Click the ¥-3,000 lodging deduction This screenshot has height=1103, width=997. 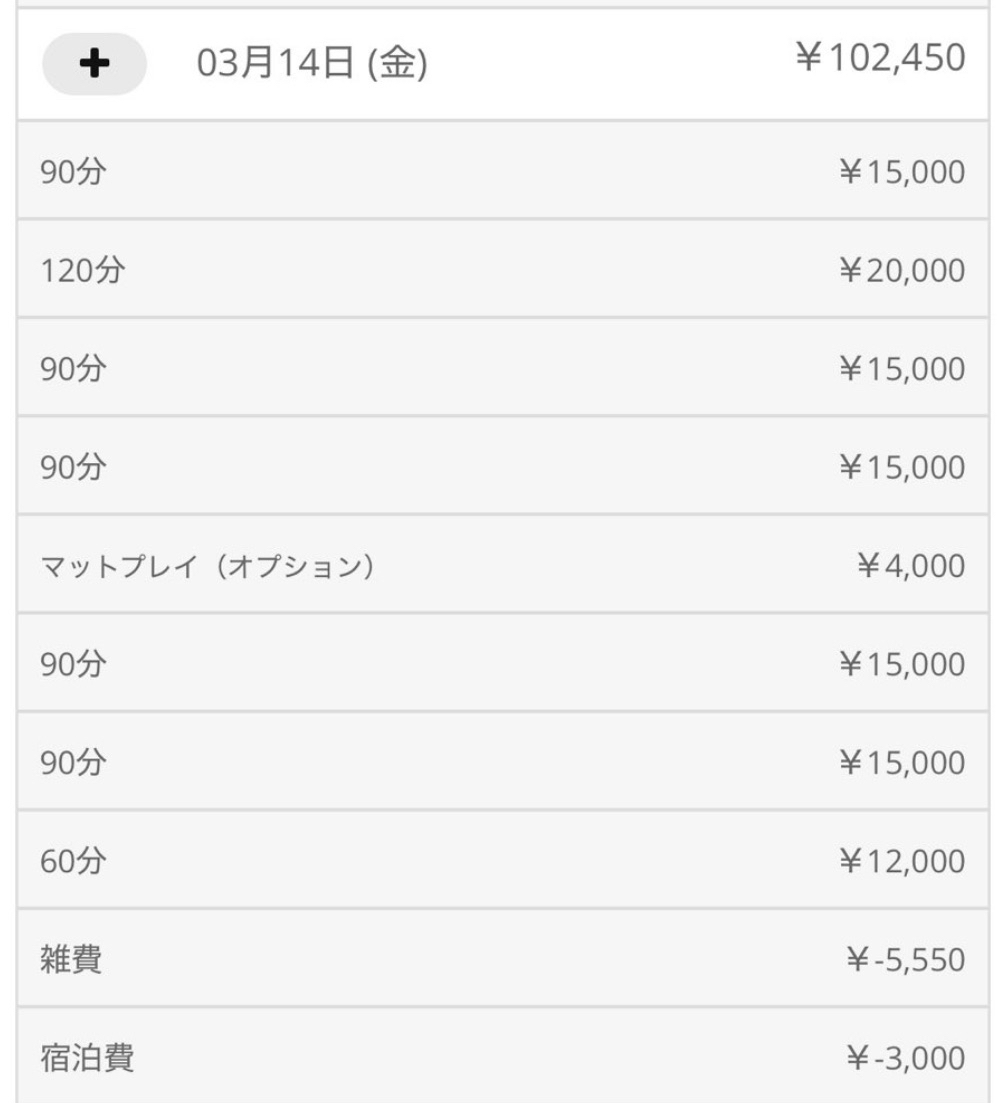(905, 1058)
